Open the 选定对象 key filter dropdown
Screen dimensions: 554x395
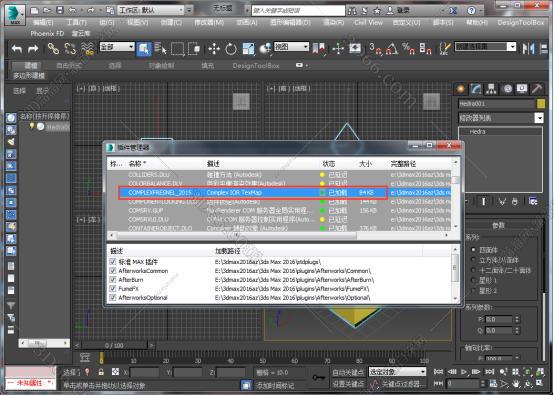tap(397, 372)
